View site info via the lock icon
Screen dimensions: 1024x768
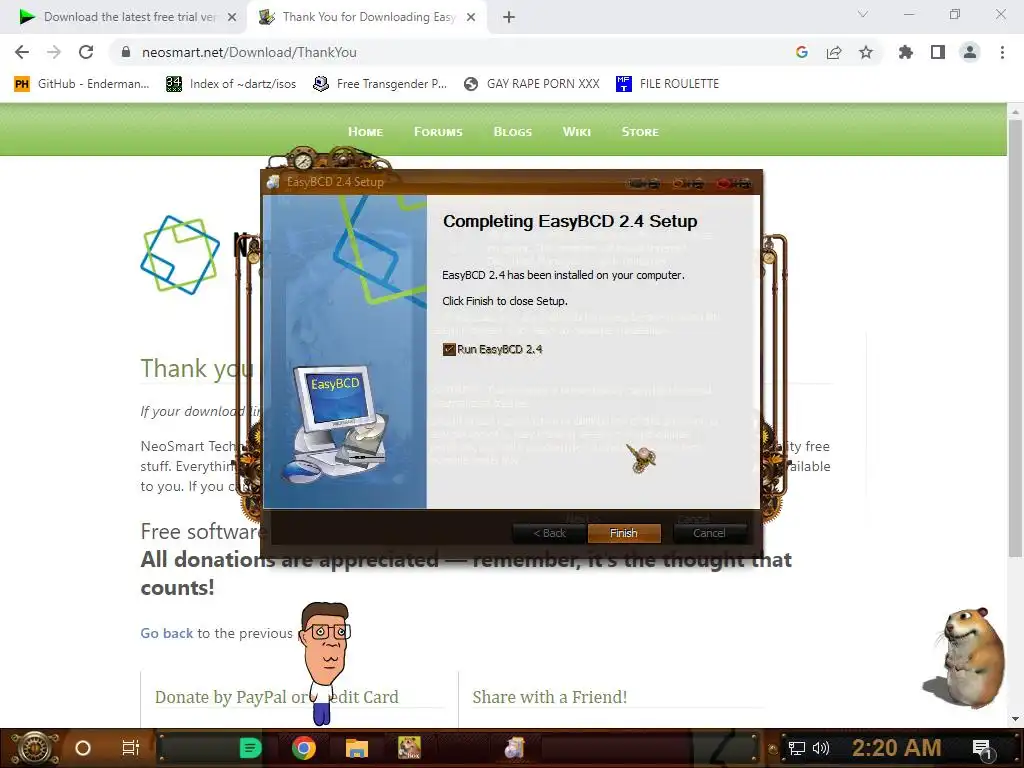126,52
